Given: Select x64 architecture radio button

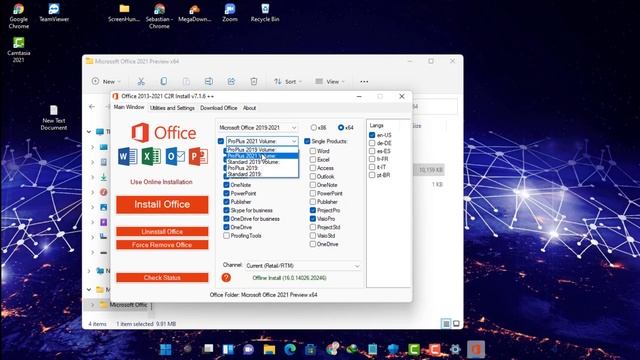Looking at the screenshot, I should 341,128.
